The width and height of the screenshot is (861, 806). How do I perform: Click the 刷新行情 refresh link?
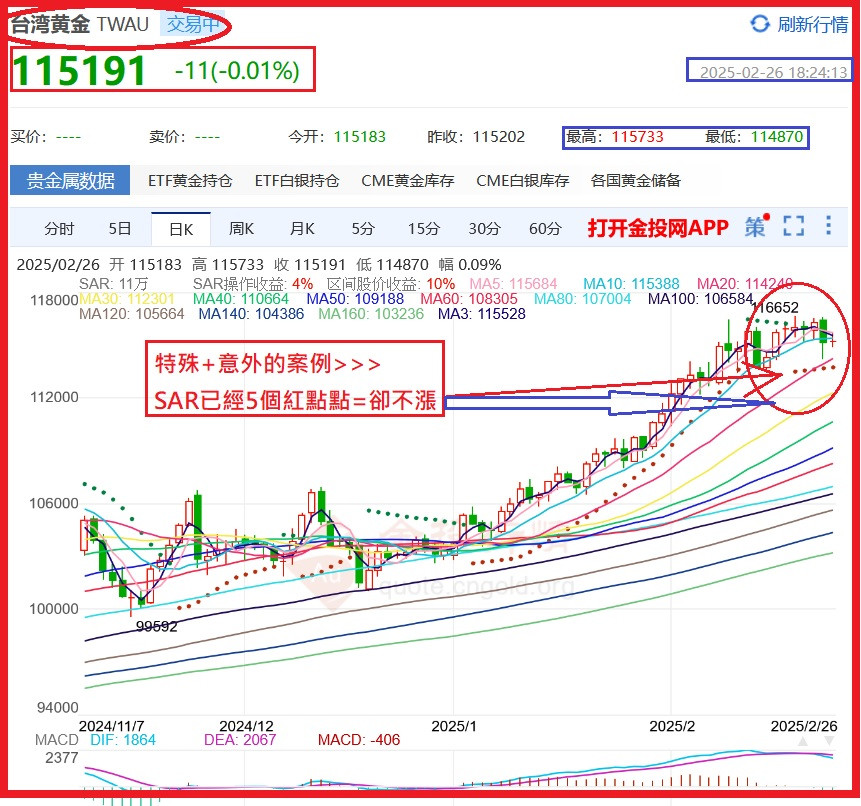[814, 22]
